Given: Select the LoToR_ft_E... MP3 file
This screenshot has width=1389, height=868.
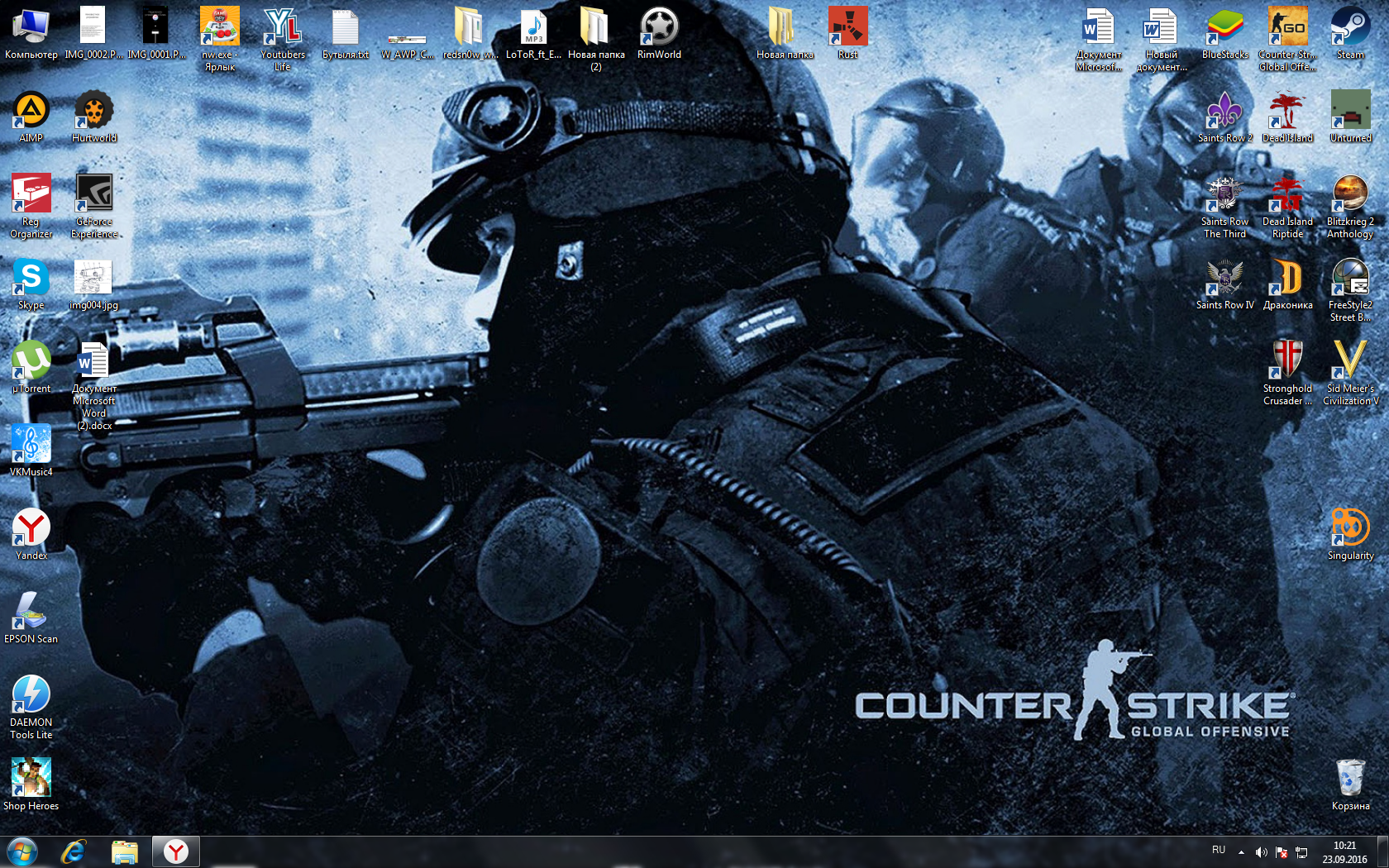Looking at the screenshot, I should (533, 33).
